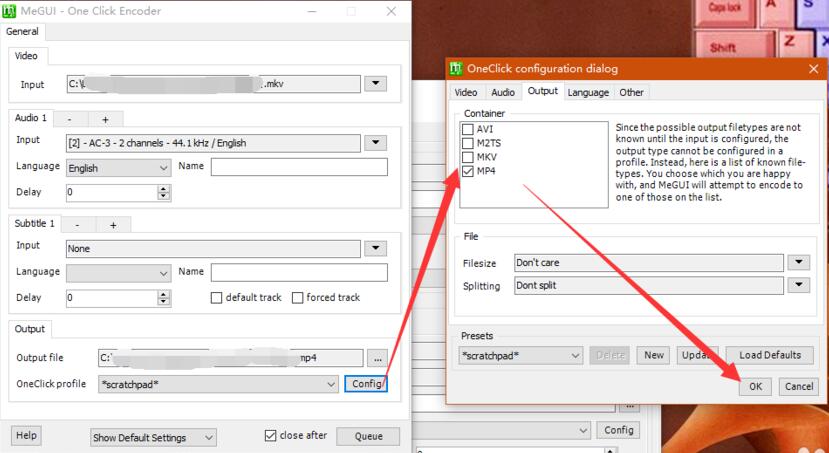Switch to the Audio tab in configuration dialog
This screenshot has height=453, width=829.
[x=503, y=93]
